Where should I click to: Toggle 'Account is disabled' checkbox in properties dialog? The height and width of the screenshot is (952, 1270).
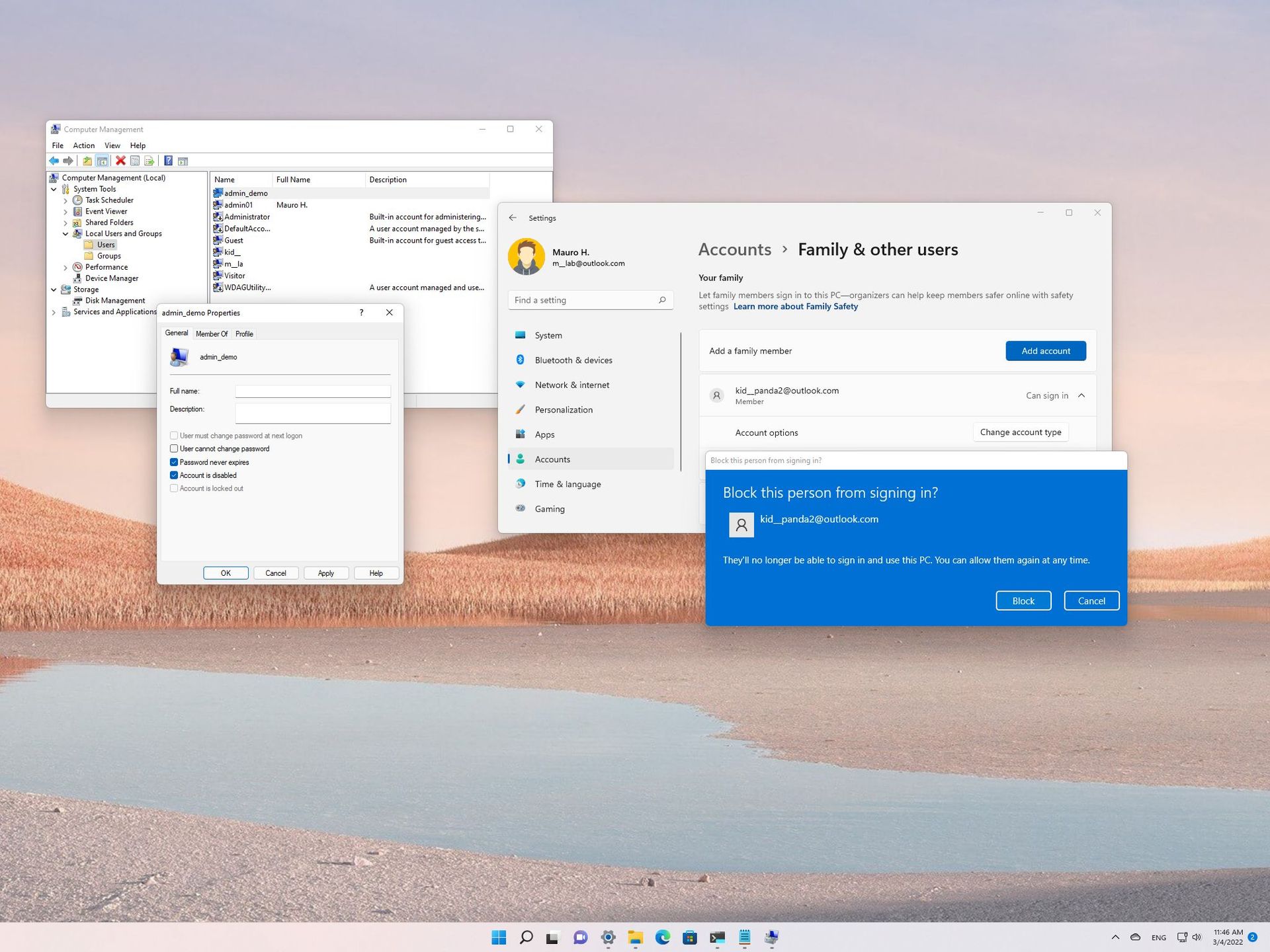pyautogui.click(x=174, y=475)
